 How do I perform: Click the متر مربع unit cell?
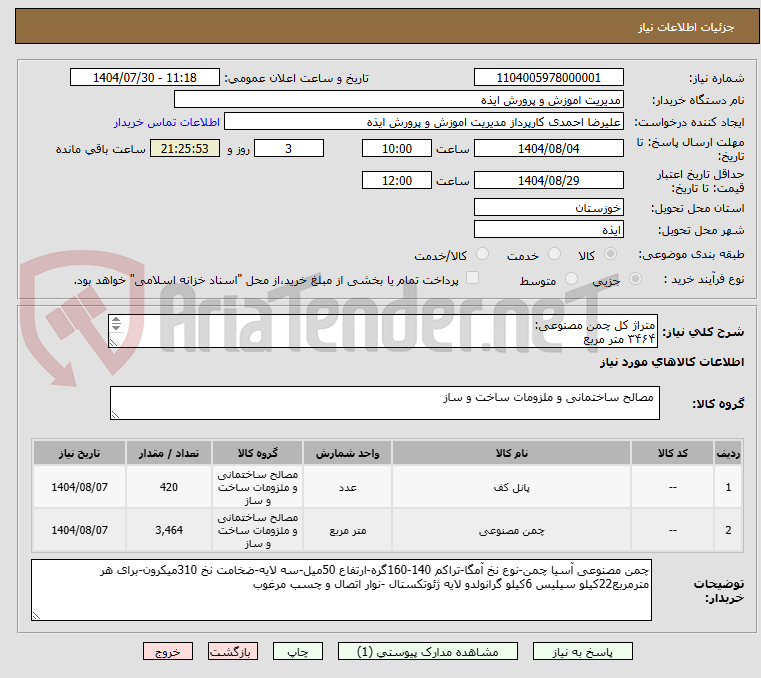point(347,530)
